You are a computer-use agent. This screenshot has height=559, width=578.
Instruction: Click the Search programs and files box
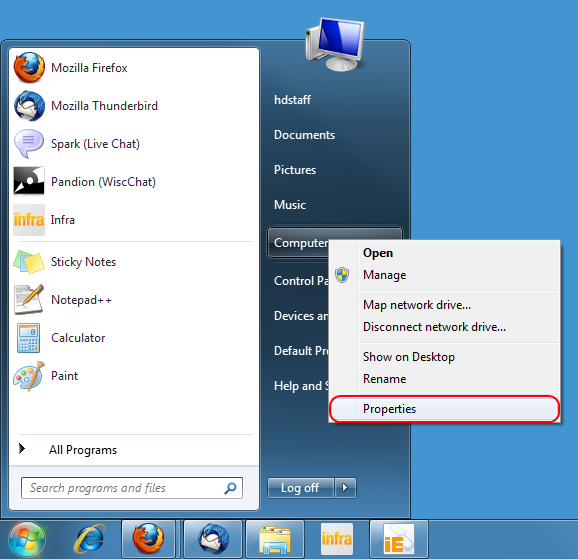[x=132, y=488]
